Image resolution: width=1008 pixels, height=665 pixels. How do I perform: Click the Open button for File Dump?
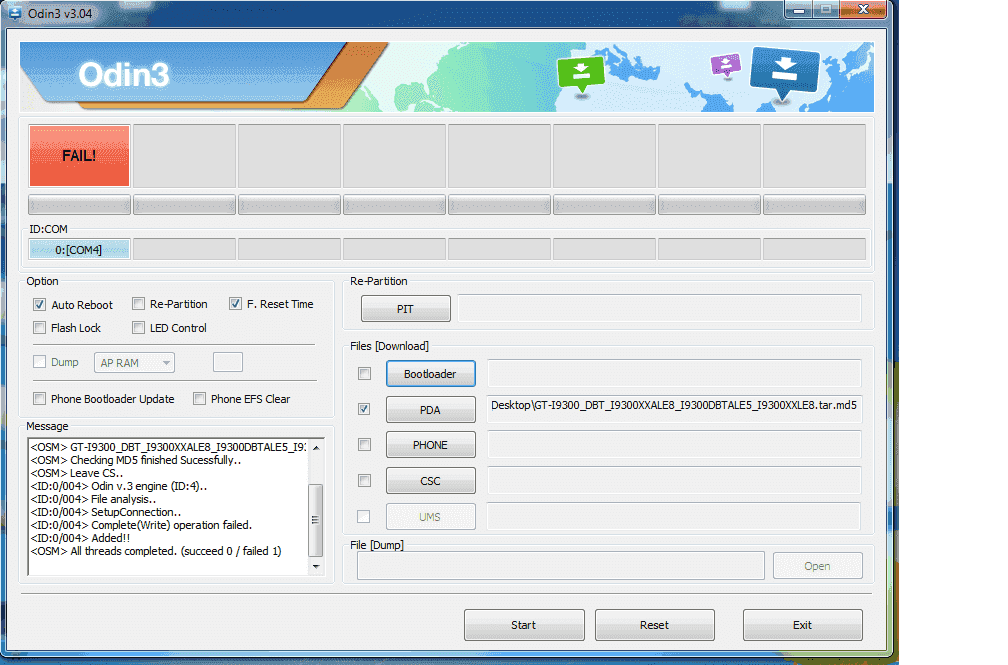coord(818,566)
